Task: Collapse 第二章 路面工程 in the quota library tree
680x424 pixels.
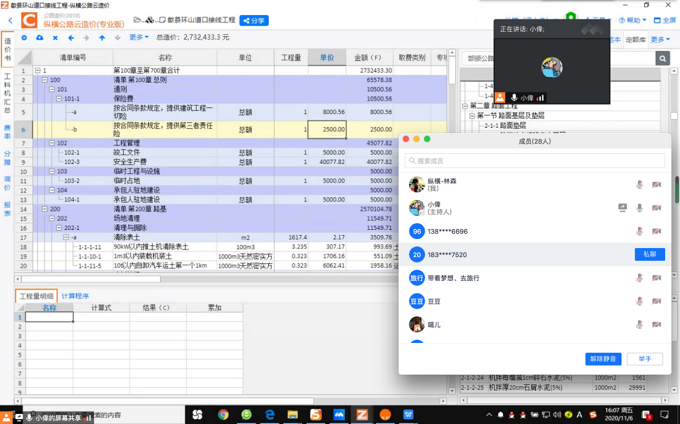Action: pyautogui.click(x=465, y=106)
